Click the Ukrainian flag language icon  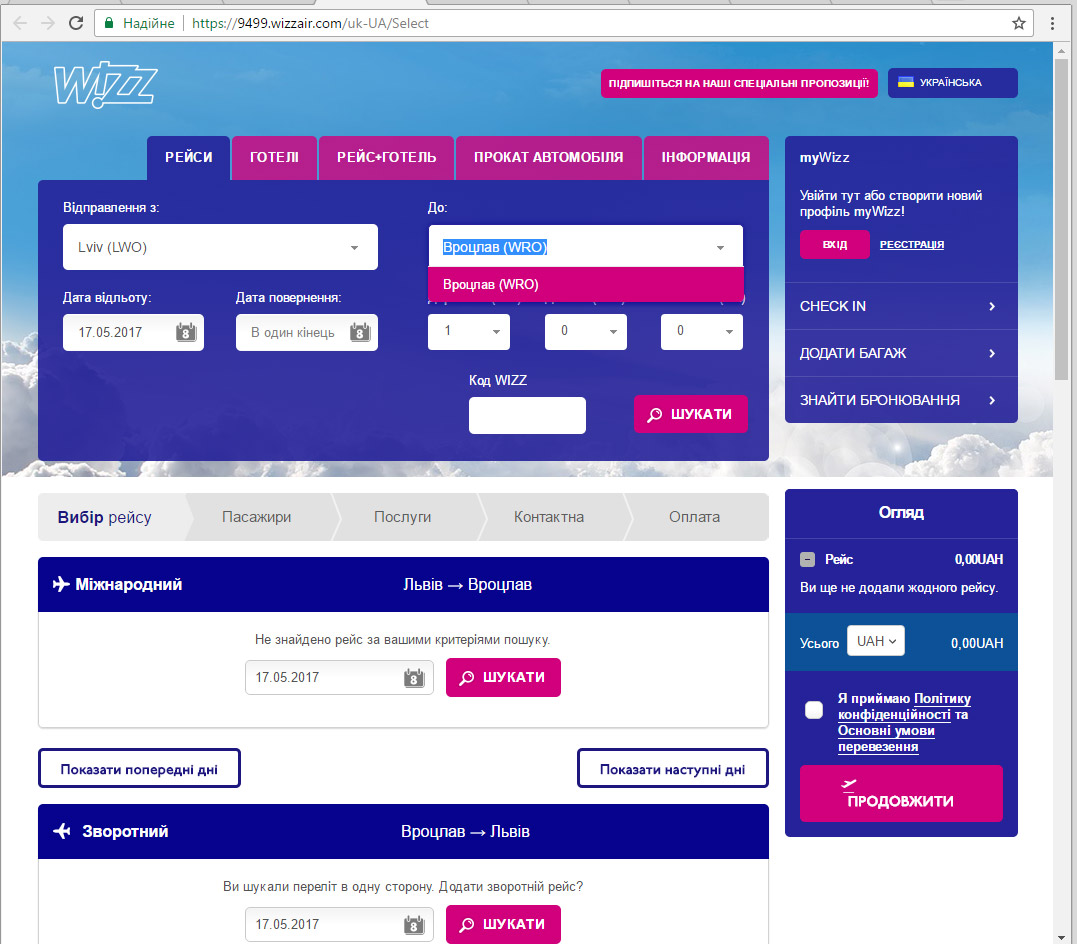pos(906,82)
